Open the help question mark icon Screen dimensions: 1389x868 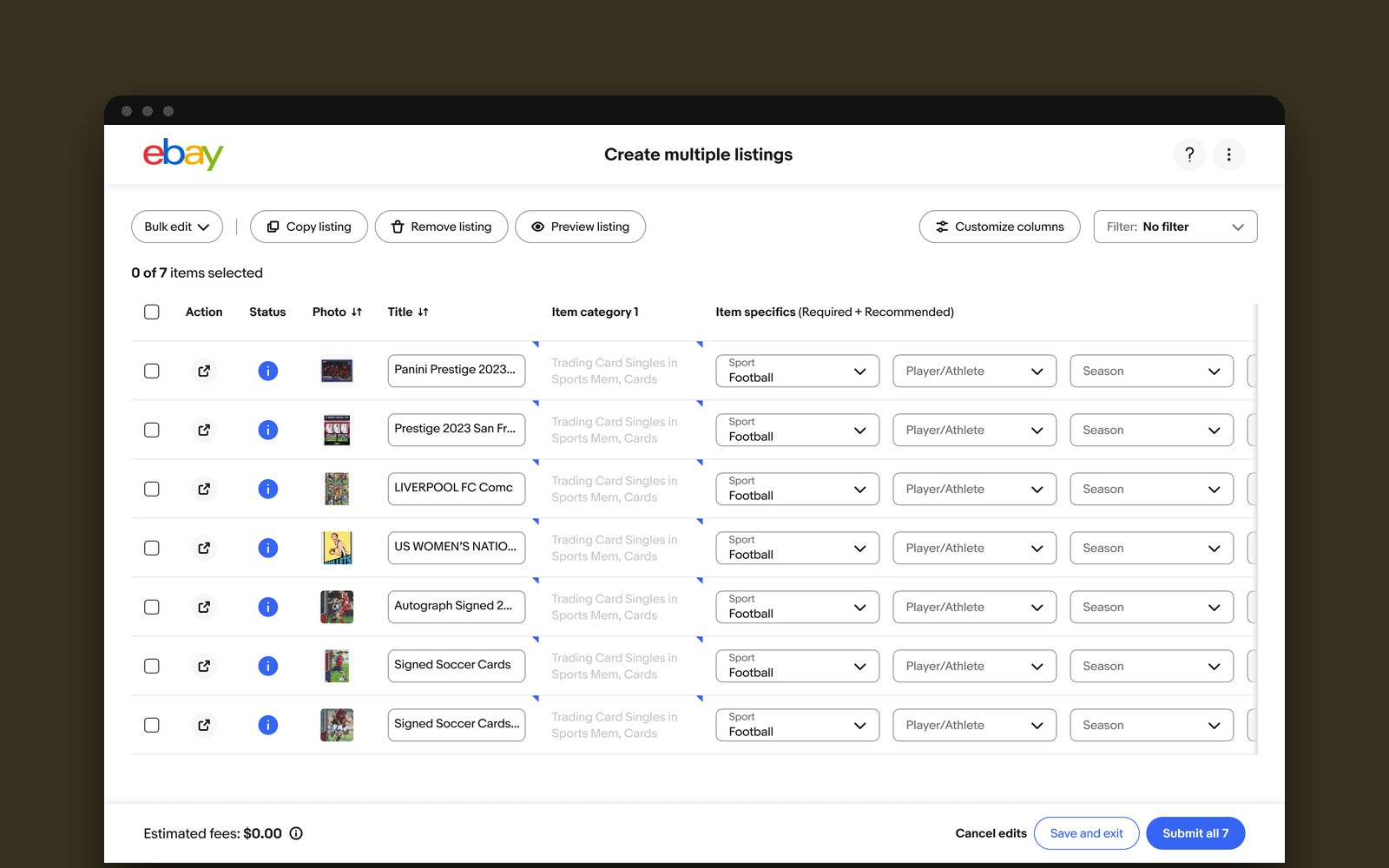click(1189, 155)
